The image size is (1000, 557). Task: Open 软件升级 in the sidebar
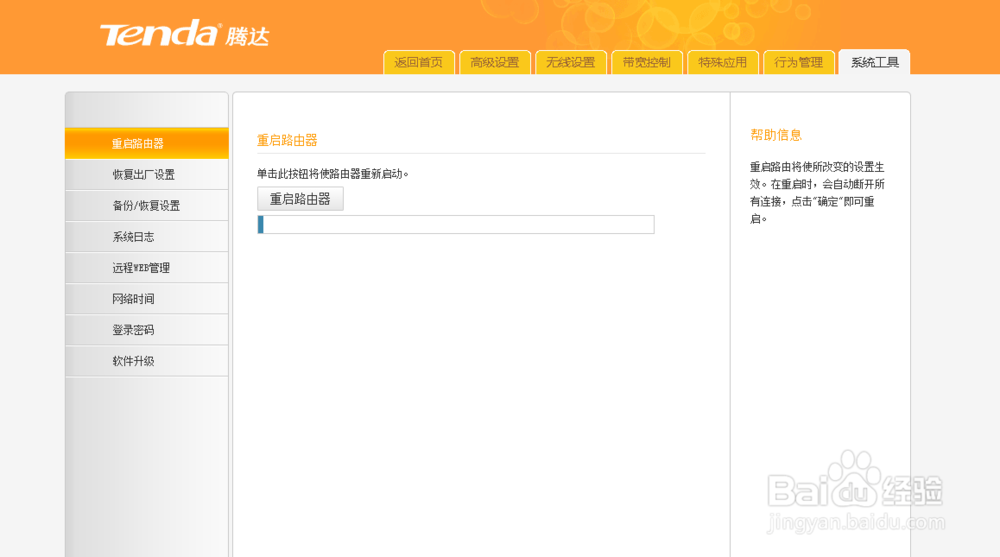147,361
